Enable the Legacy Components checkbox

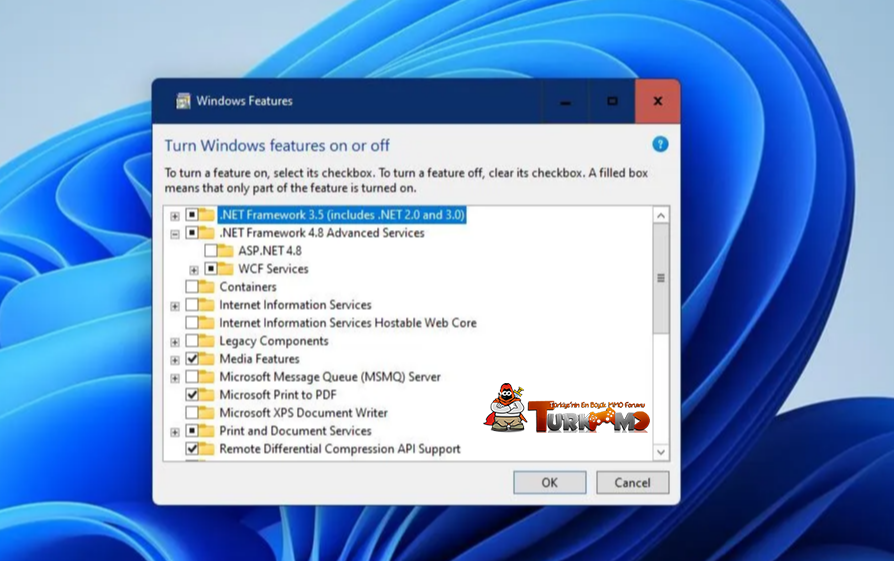coord(192,340)
